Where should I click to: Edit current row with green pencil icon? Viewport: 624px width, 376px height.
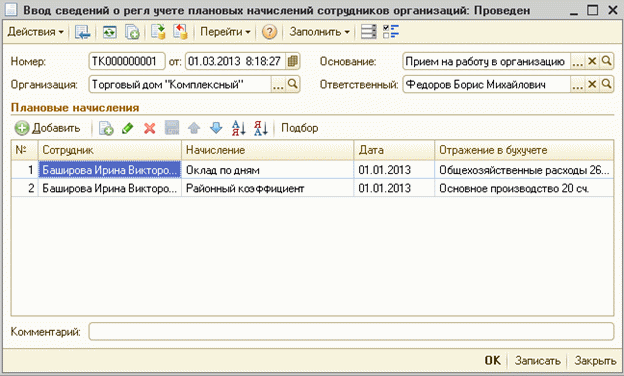click(x=127, y=128)
